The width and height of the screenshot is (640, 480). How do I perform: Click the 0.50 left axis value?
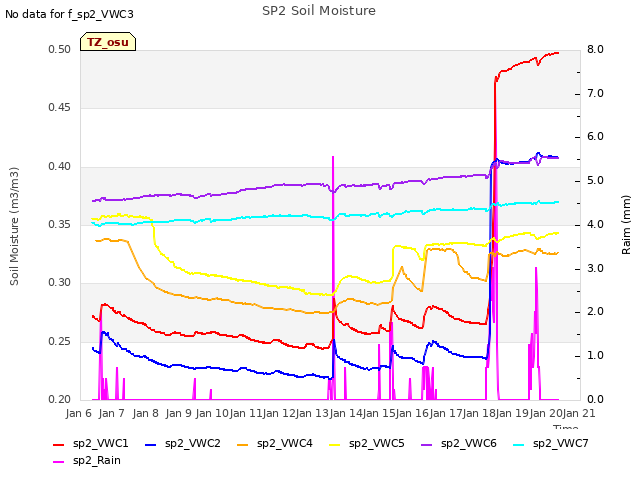click(60, 49)
